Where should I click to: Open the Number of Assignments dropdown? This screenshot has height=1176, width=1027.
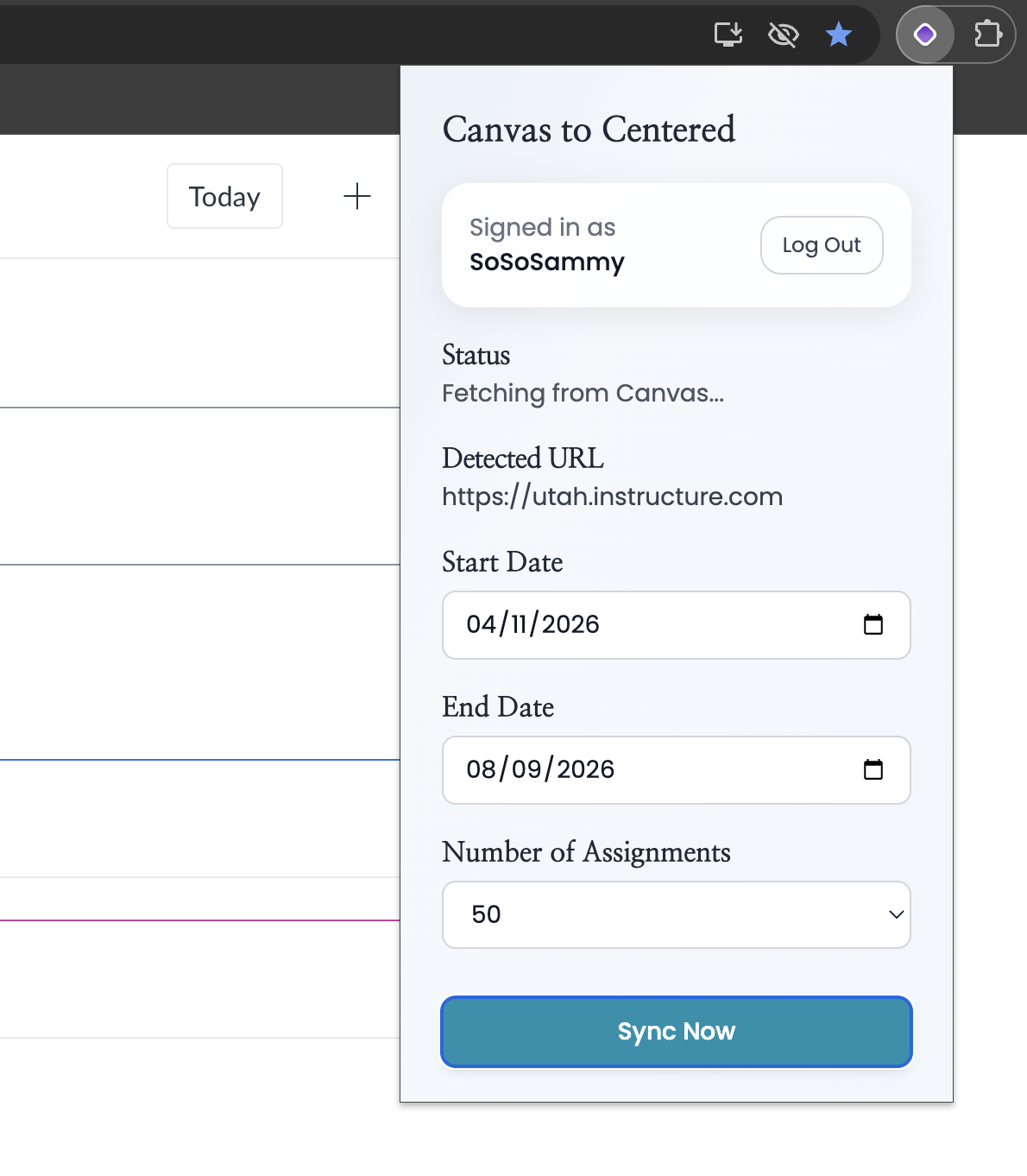click(x=677, y=914)
